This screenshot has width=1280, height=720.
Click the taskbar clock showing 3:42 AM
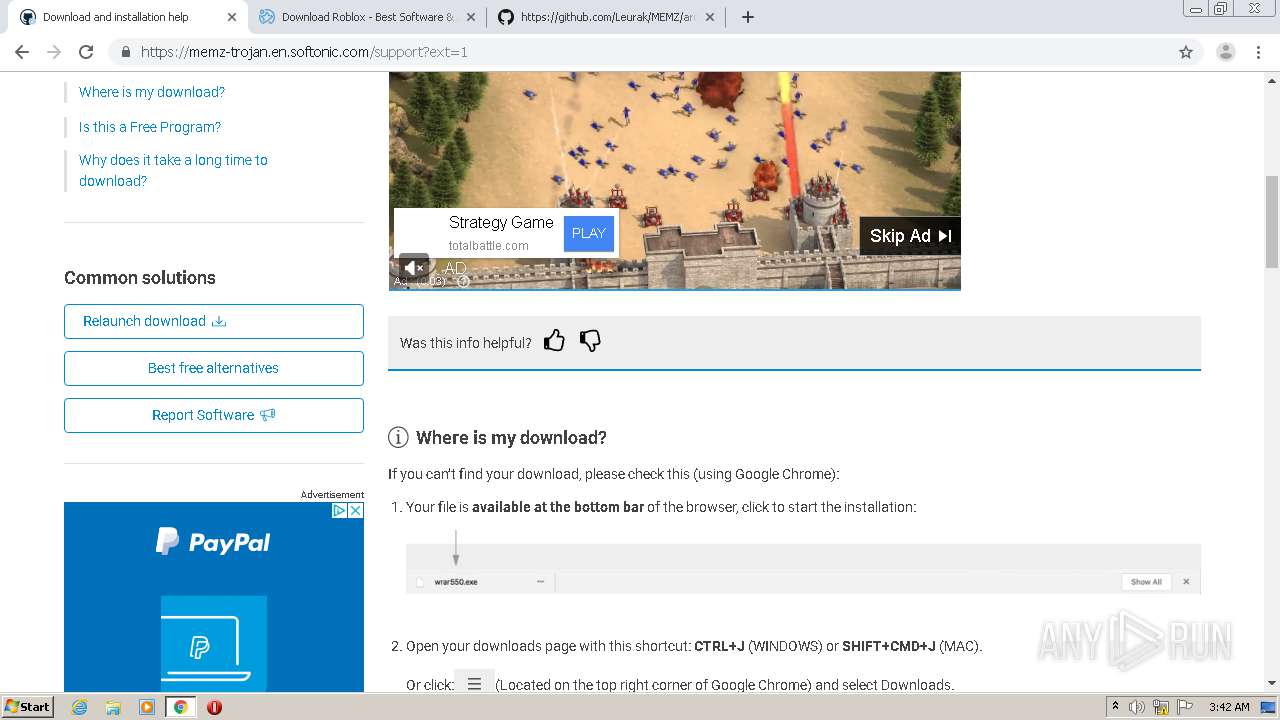[x=1229, y=707]
